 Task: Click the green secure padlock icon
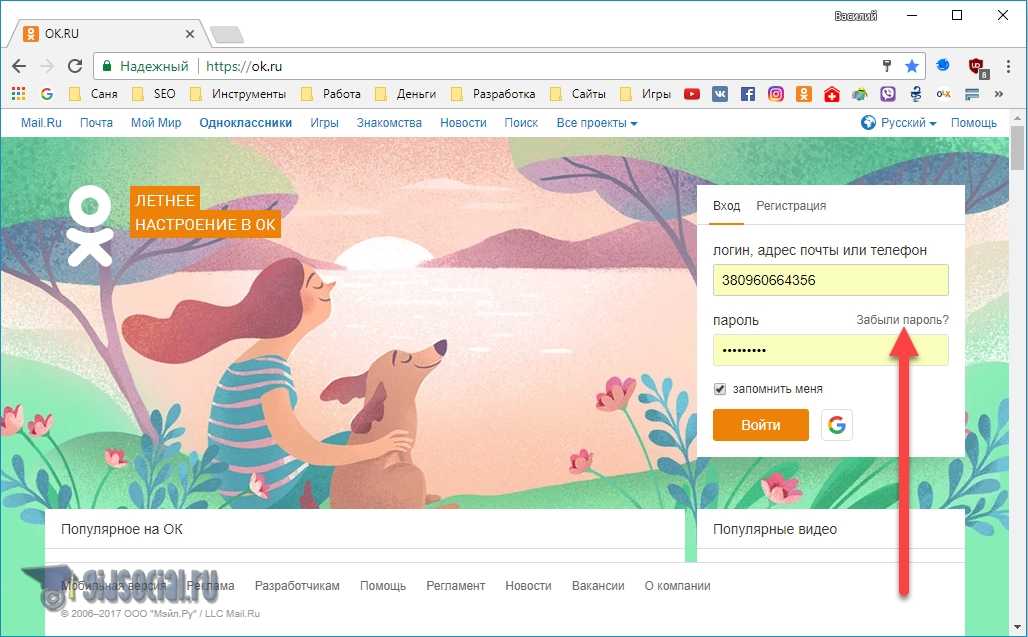click(108, 66)
